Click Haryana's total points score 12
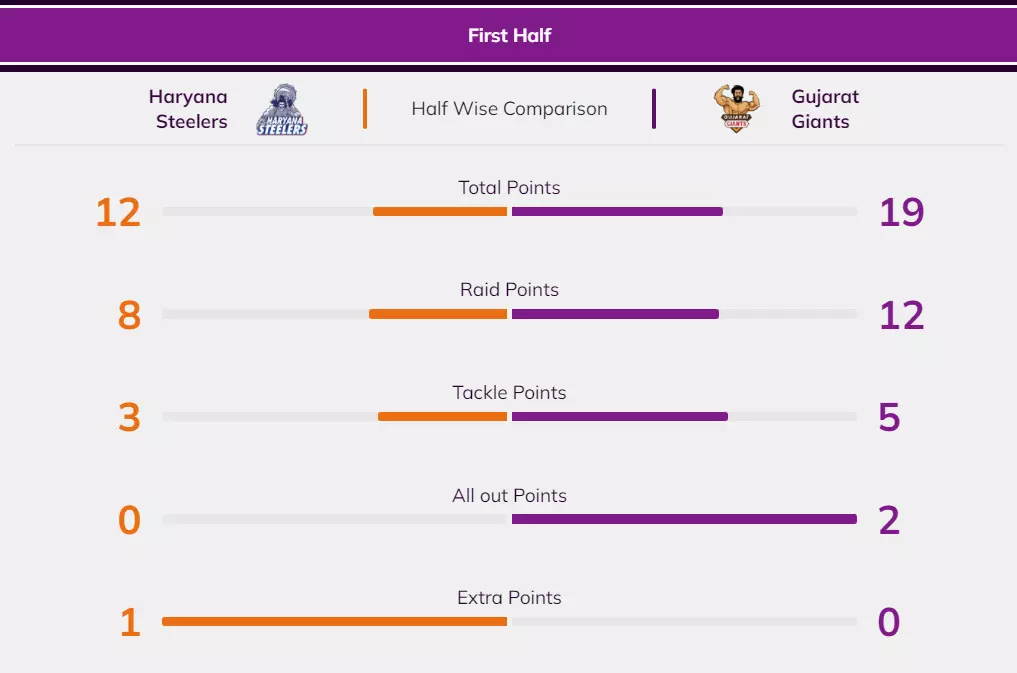This screenshot has height=673, width=1017. [x=118, y=212]
